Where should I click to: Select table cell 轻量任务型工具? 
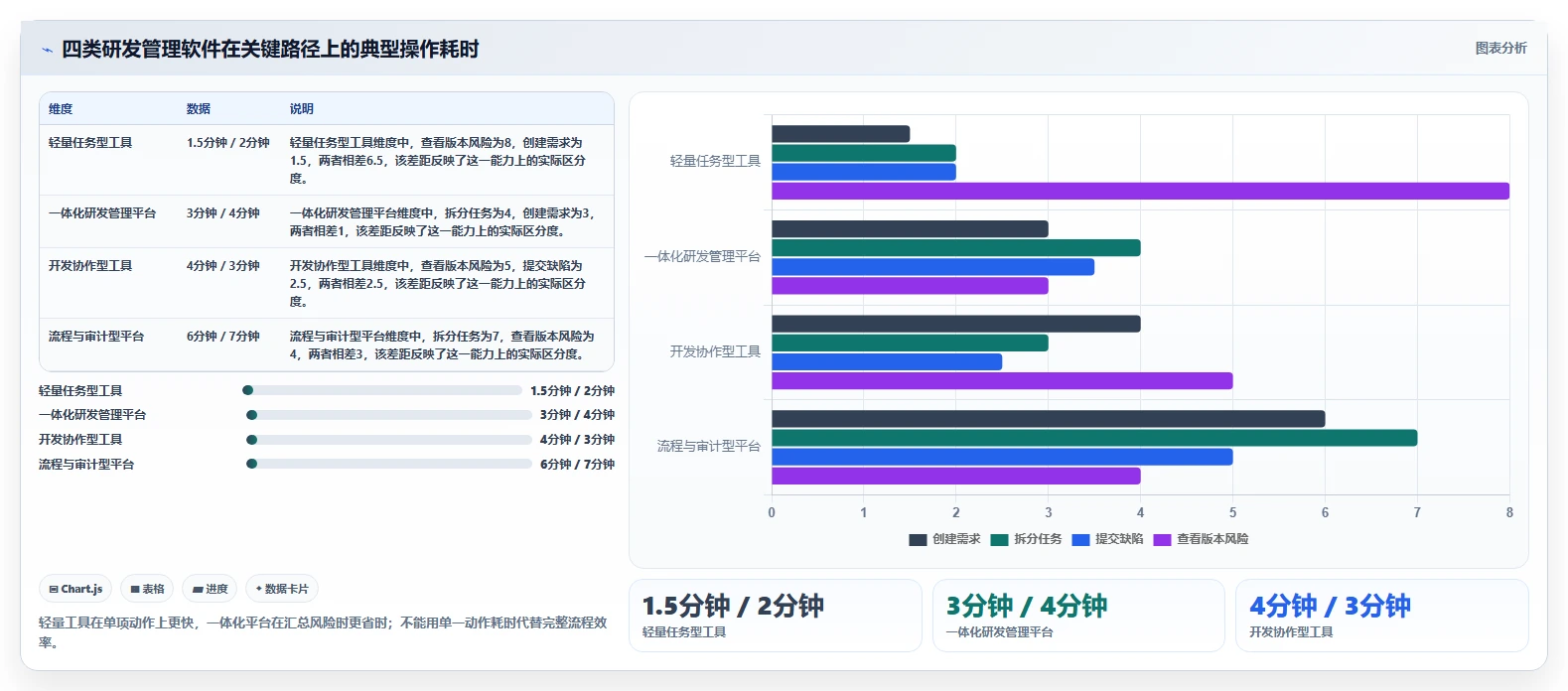tap(90, 143)
